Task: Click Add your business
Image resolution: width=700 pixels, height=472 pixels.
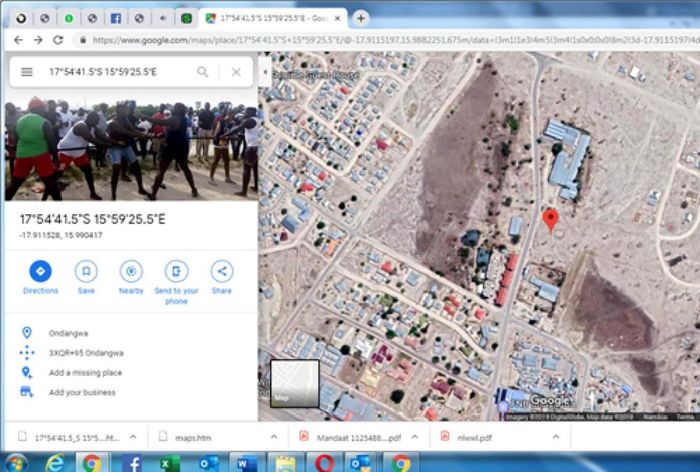Action: pos(82,392)
